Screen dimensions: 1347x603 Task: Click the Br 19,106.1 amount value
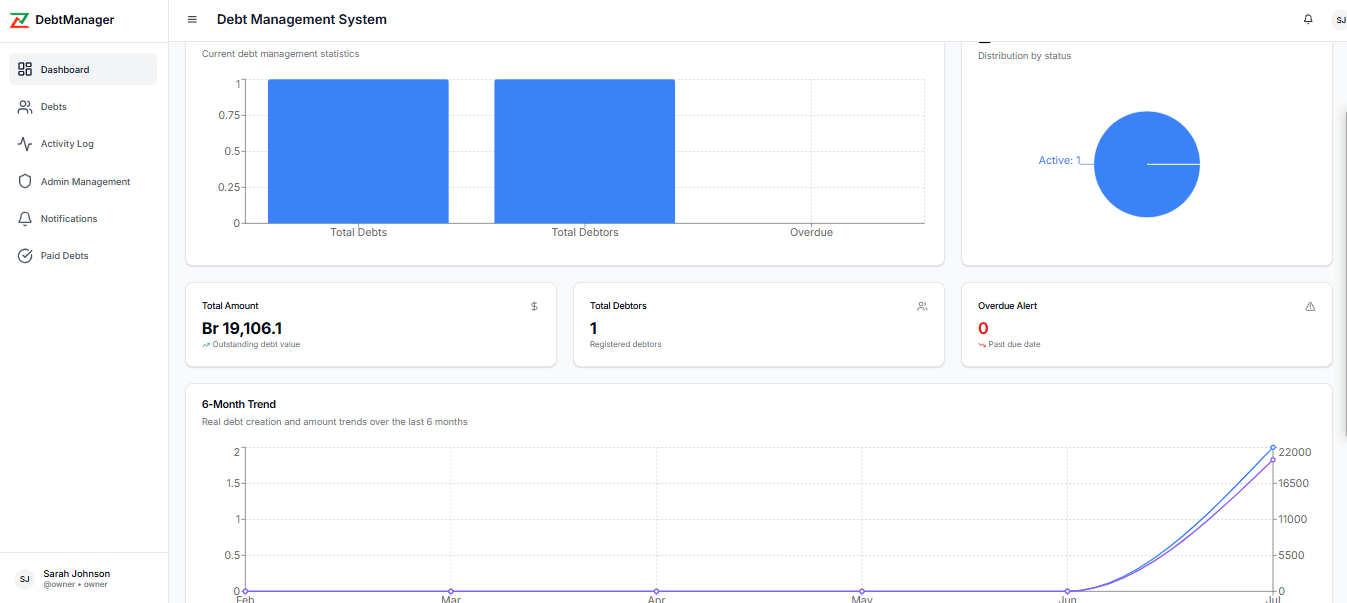pyautogui.click(x=242, y=328)
